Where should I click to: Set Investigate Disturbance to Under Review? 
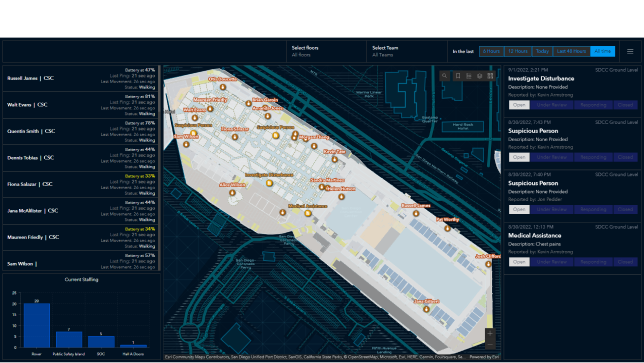point(552,105)
